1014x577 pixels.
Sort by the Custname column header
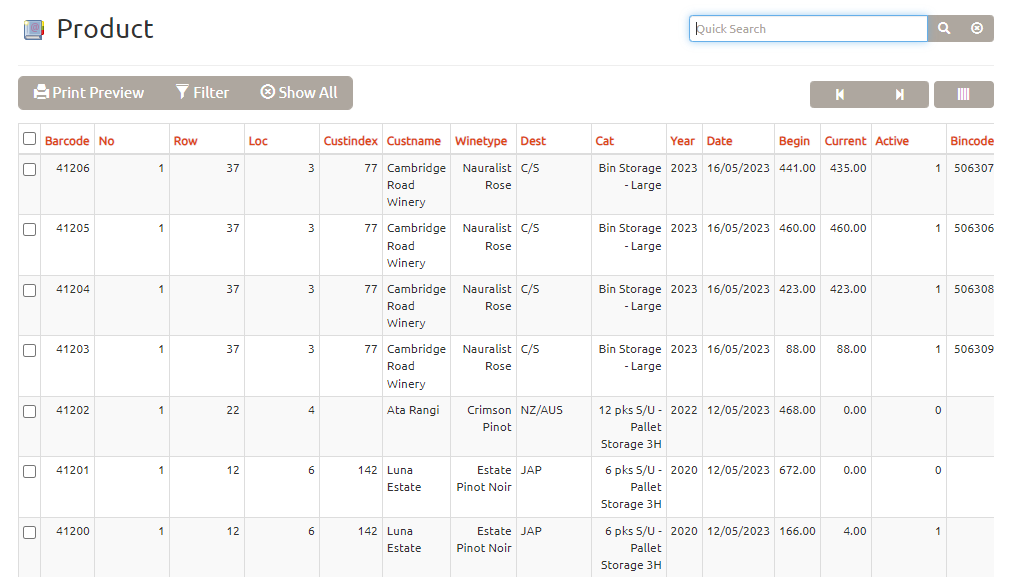tap(414, 141)
